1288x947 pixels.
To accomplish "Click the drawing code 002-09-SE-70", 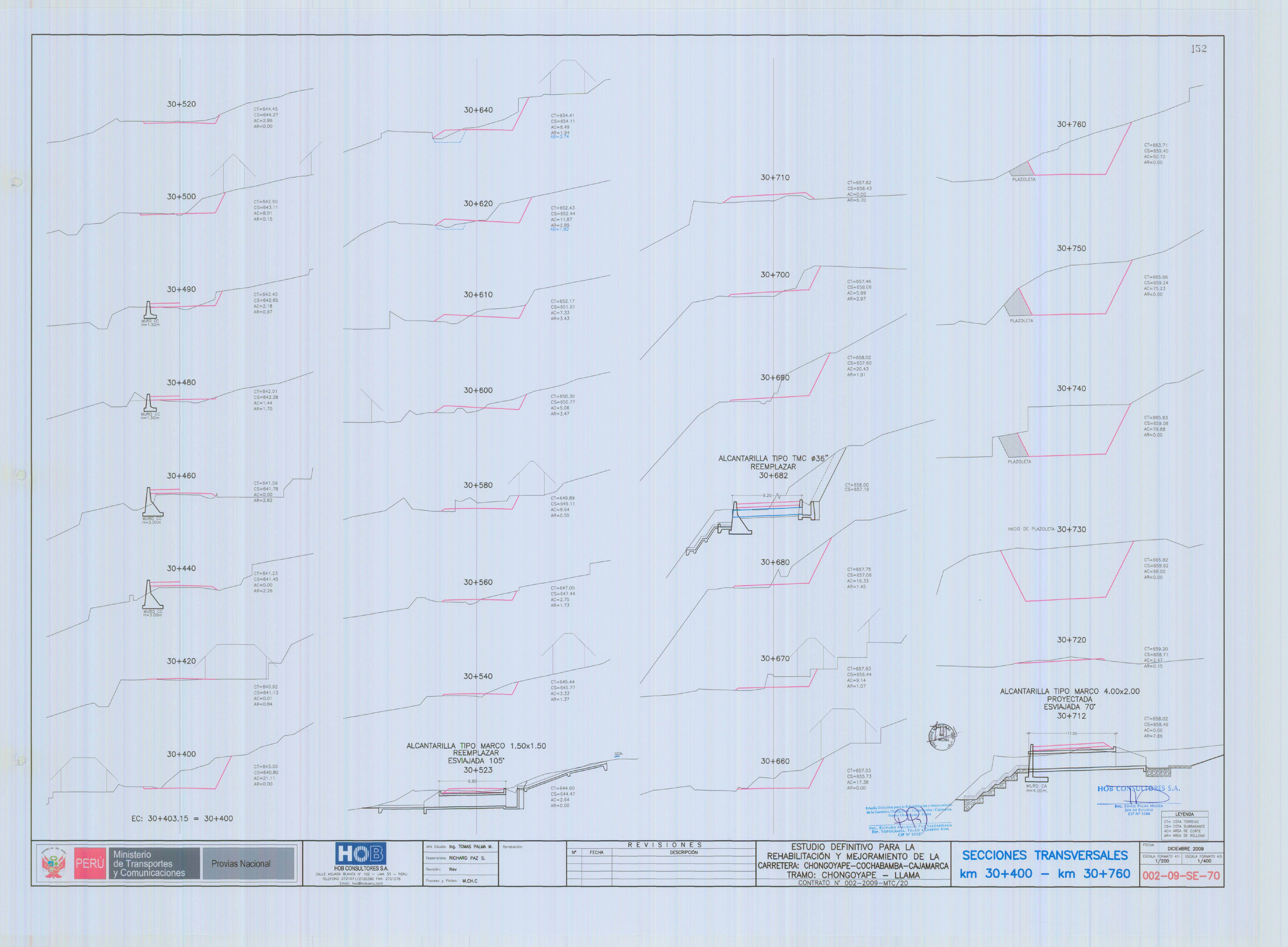I will click(x=1181, y=876).
